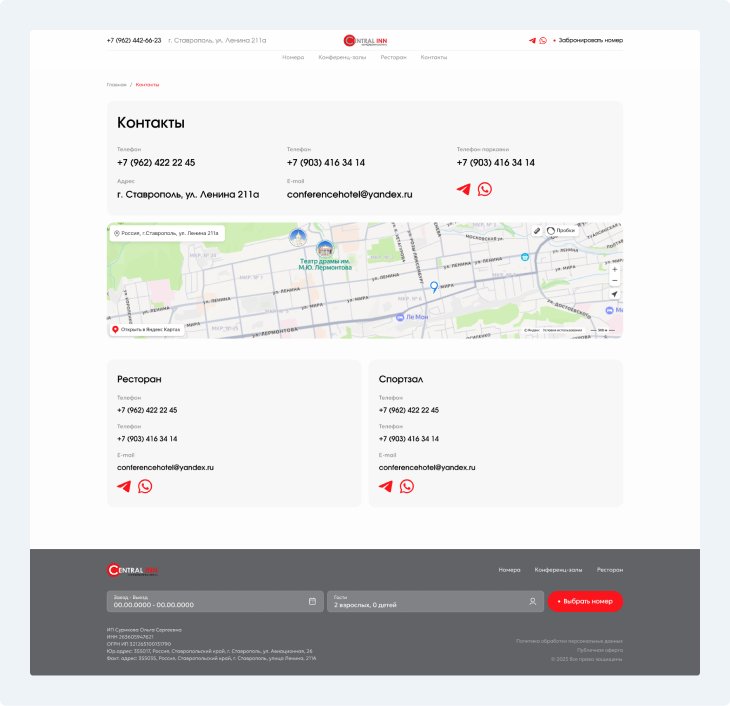Screen dimensions: 730x706
Task: Click the red Выбрать номер button
Action: click(585, 601)
